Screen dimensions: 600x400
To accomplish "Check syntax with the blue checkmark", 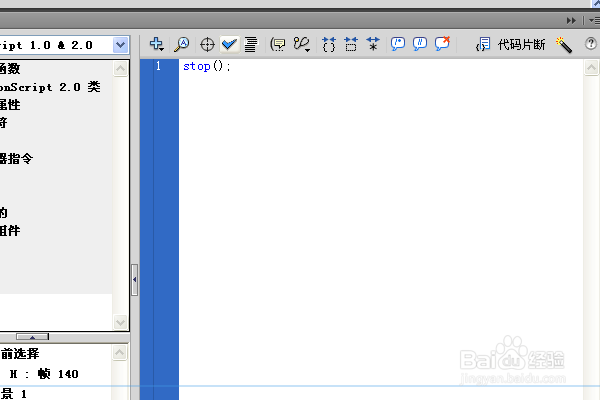I will coord(229,44).
